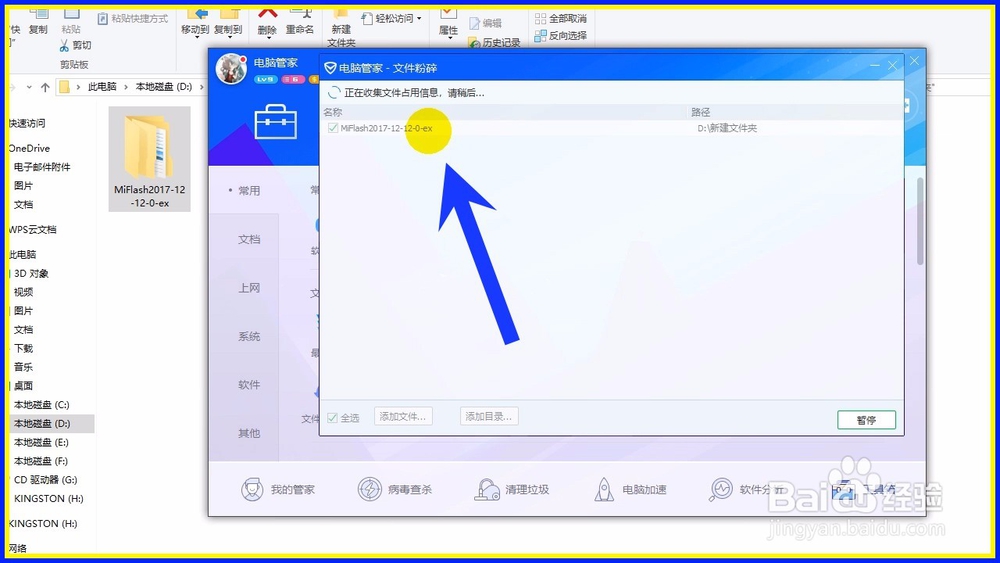Select WPS云文档 in navigation pane
Viewport: 1000px width, 563px height.
33,230
